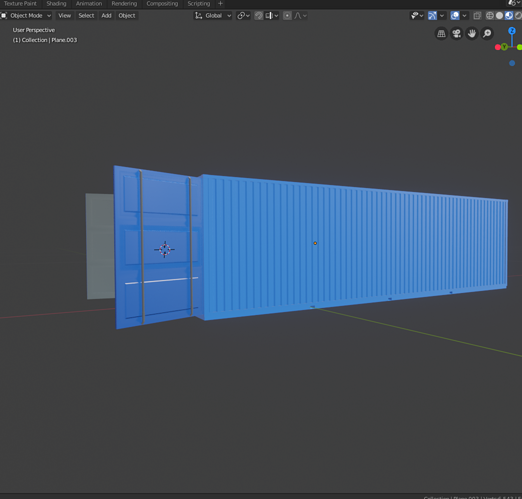Click the magnifier zoom-view icon
The width and height of the screenshot is (522, 499).
coord(487,34)
